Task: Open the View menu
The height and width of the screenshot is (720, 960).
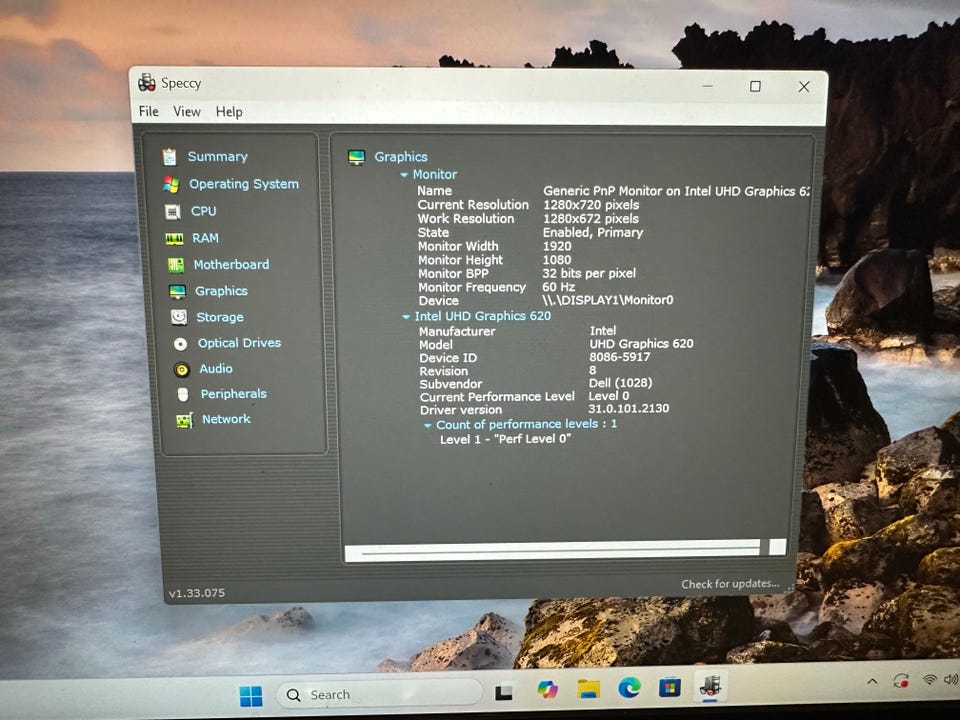Action: [187, 111]
